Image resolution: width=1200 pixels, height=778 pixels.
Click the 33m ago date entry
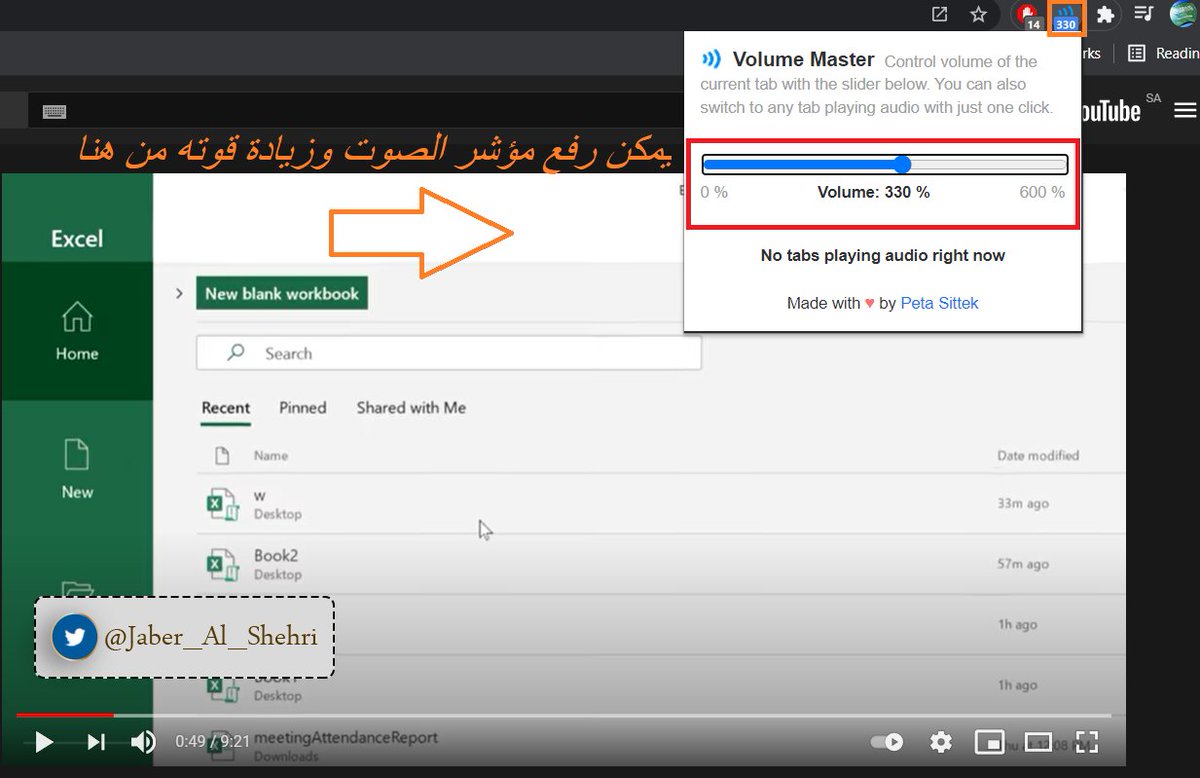pyautogui.click(x=1023, y=504)
